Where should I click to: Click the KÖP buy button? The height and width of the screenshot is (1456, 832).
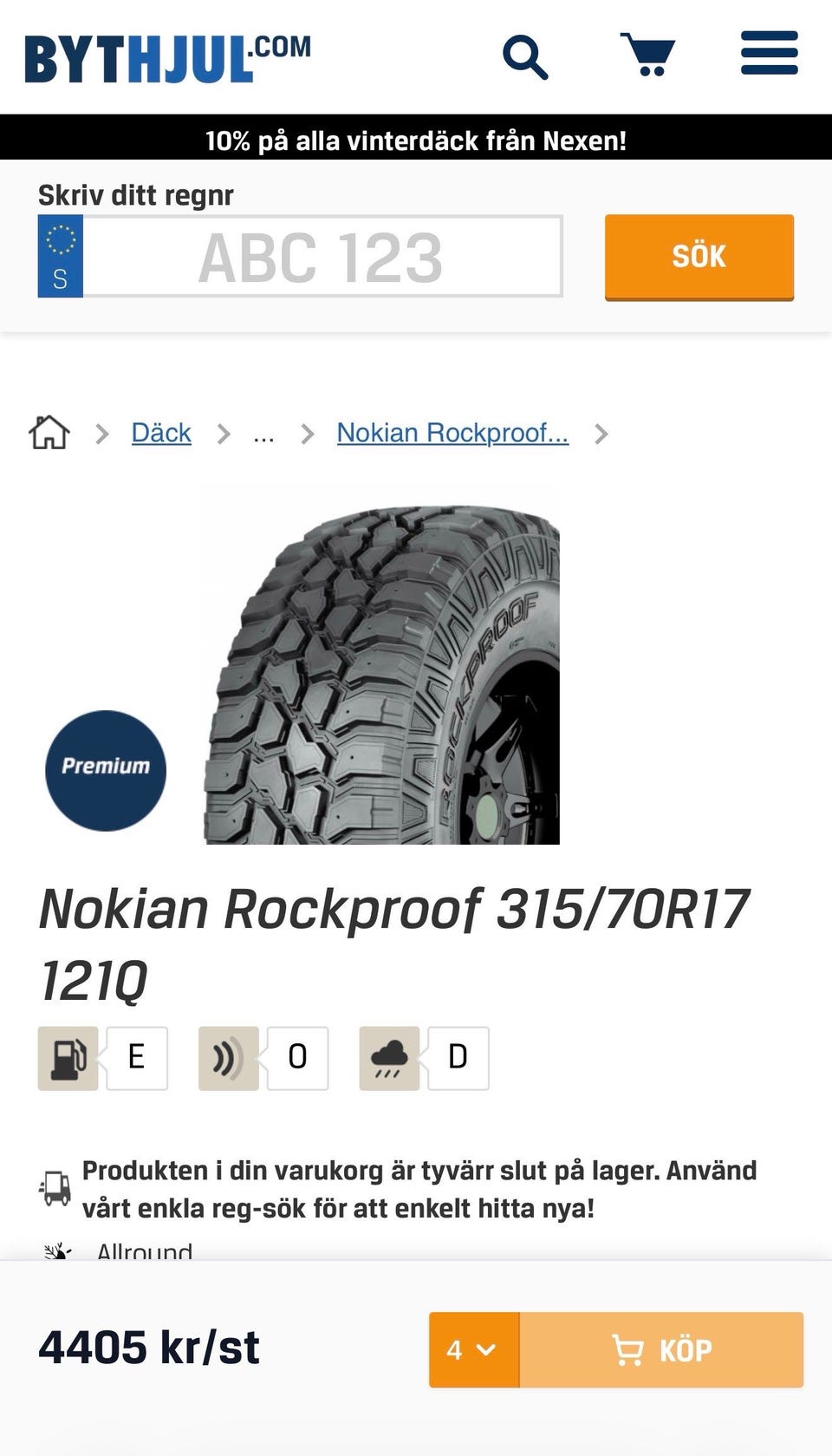661,1349
